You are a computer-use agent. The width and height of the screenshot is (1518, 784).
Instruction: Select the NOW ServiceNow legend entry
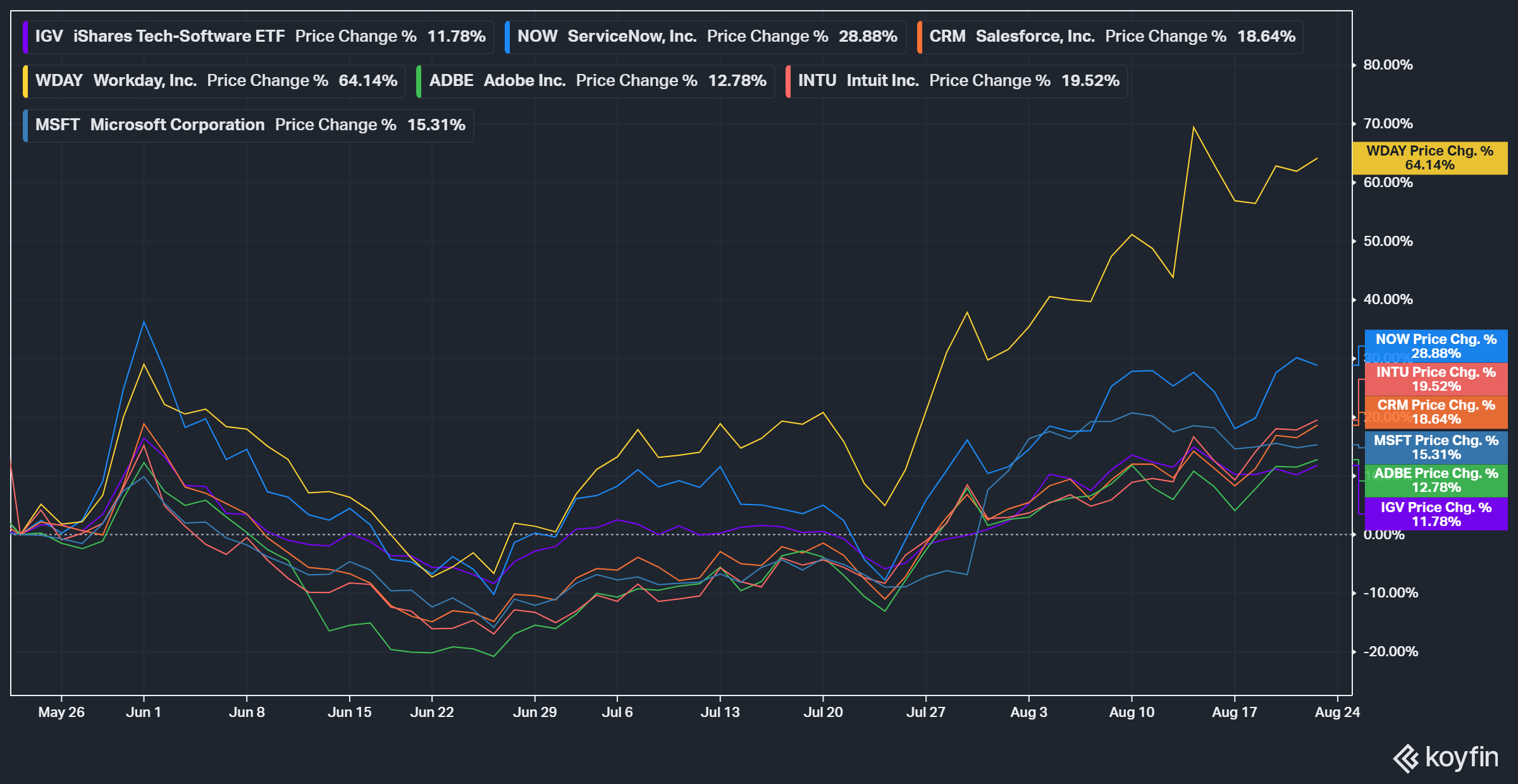point(705,37)
